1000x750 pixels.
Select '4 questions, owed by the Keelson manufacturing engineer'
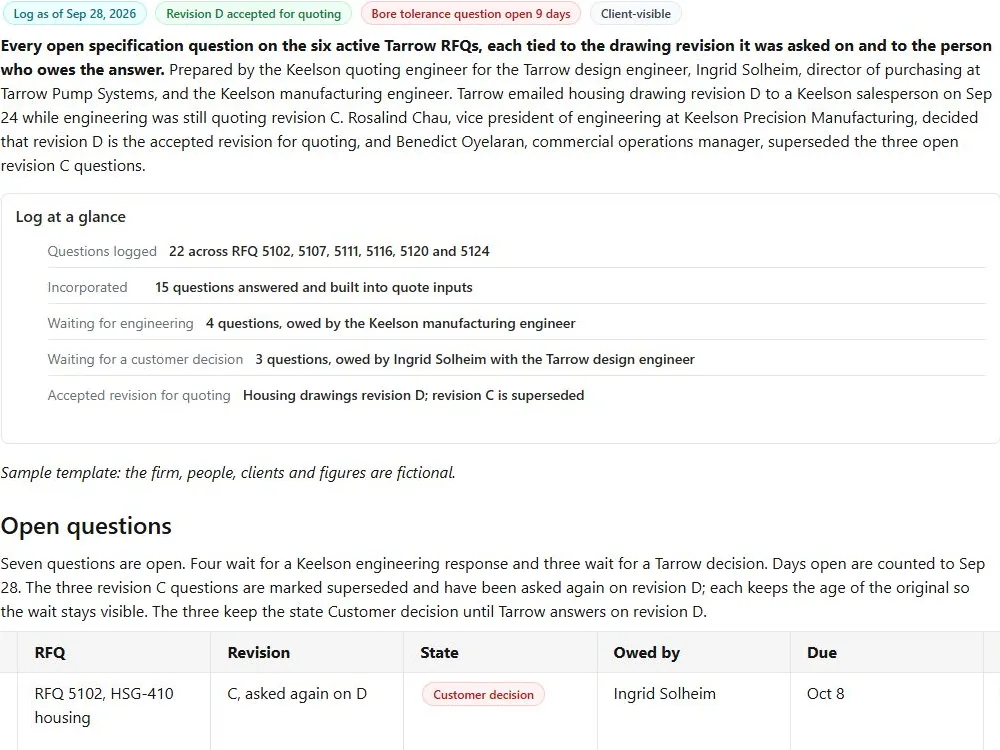click(390, 323)
